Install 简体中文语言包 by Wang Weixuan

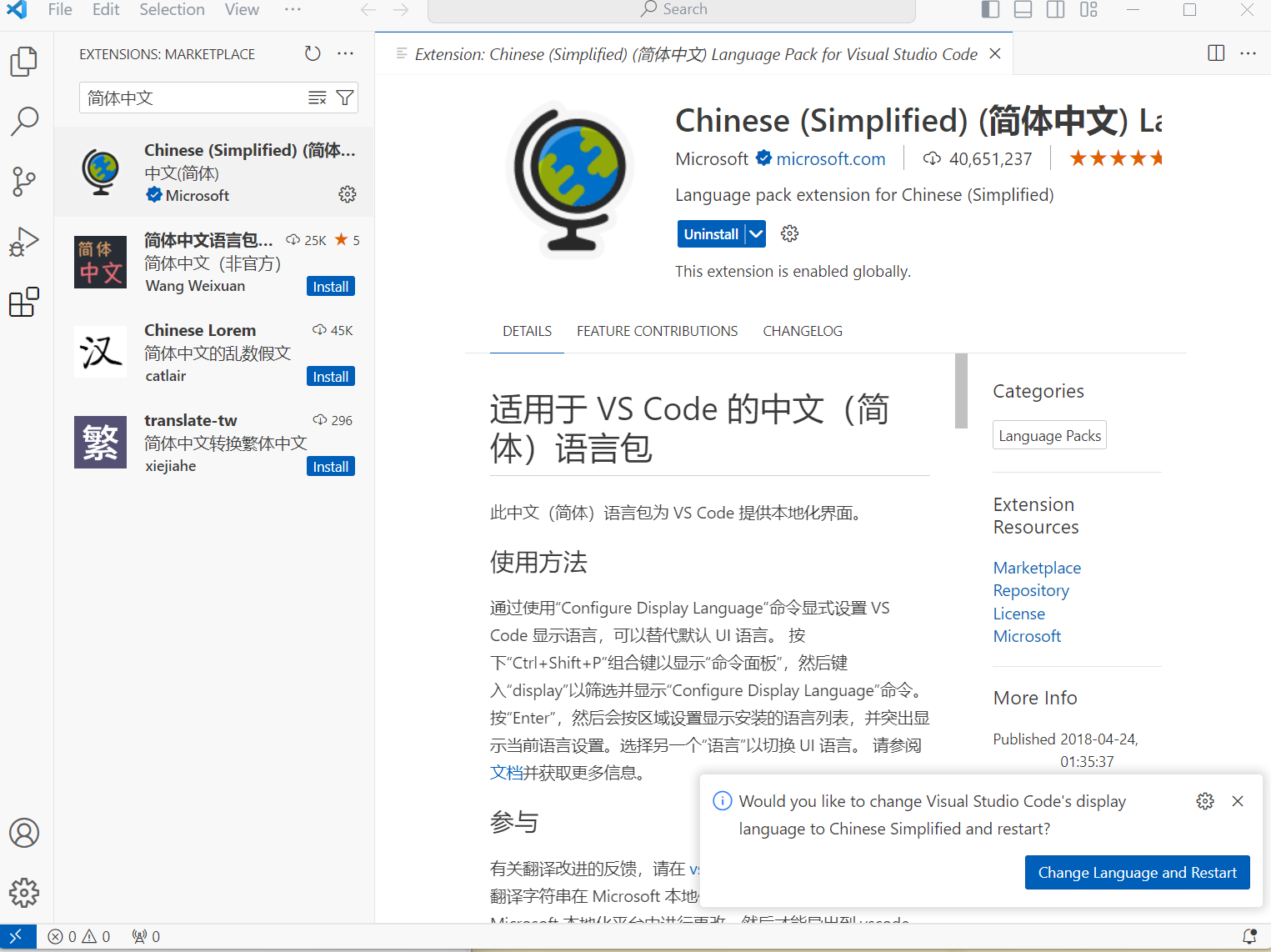pos(331,286)
